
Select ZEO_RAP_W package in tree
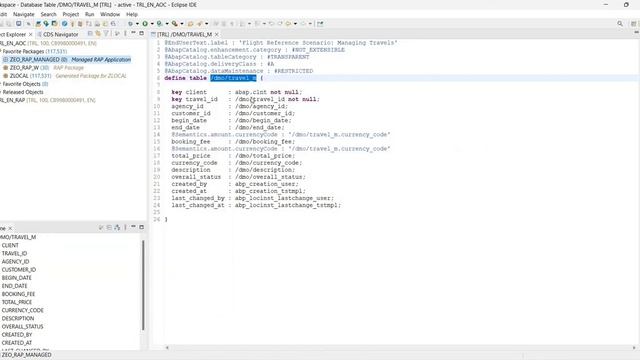coord(43,68)
